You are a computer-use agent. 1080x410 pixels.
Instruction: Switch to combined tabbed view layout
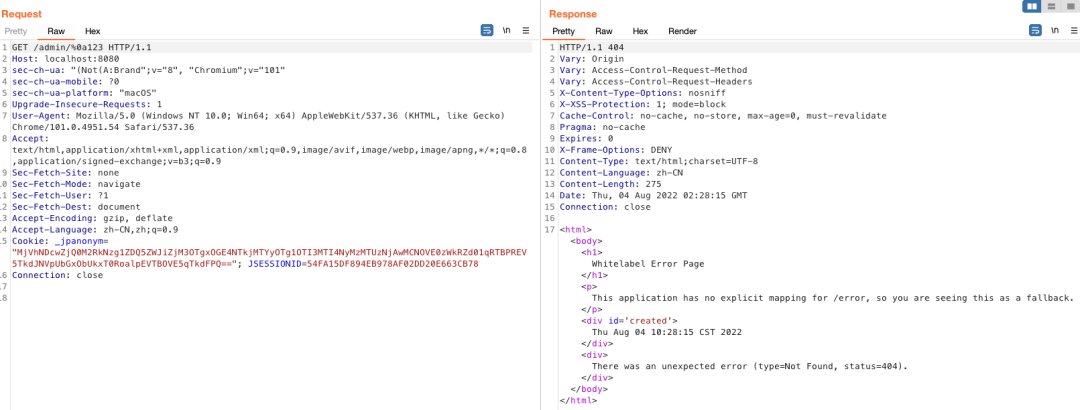pos(1070,6)
